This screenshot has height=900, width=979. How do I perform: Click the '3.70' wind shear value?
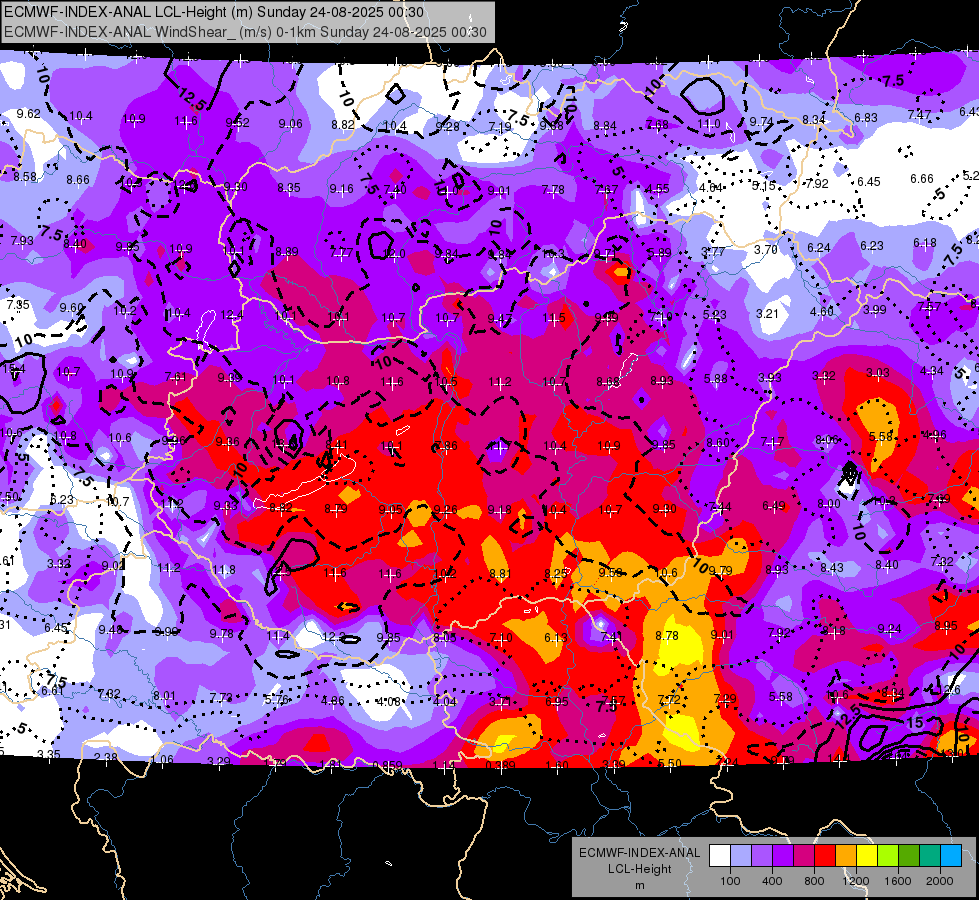click(x=765, y=250)
